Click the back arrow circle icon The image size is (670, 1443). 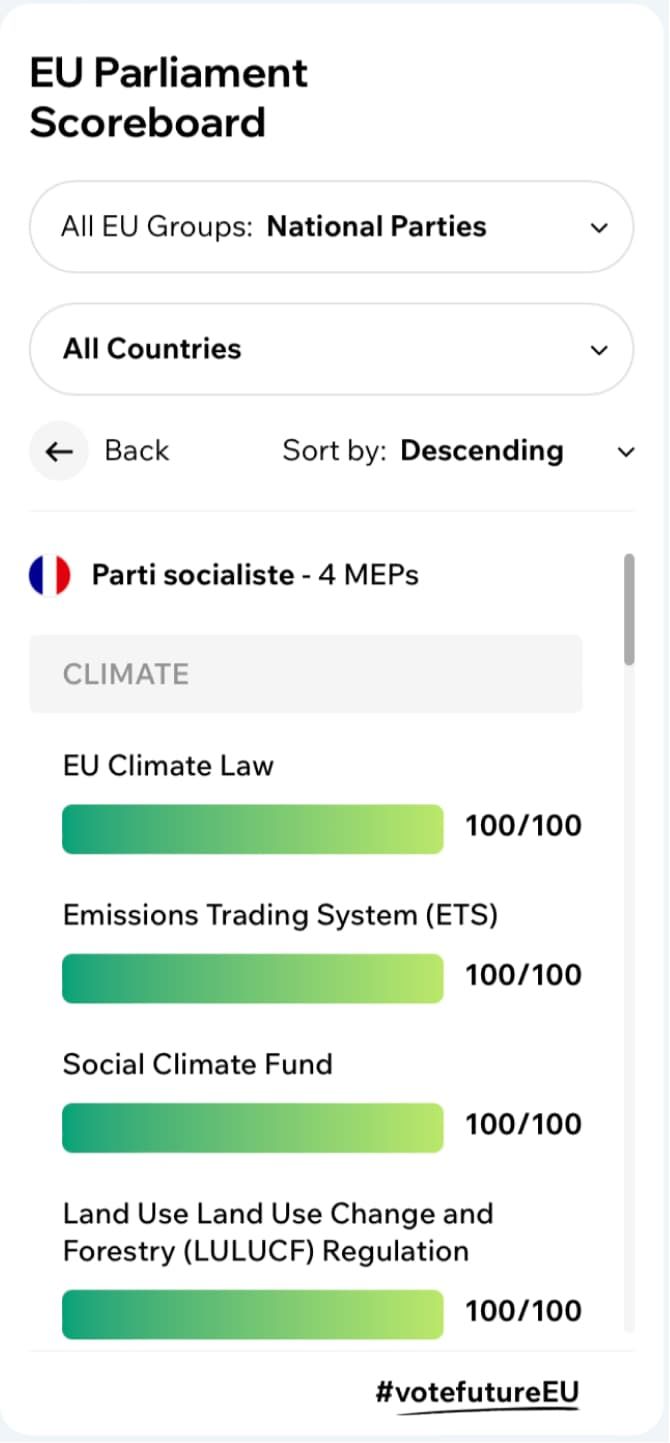(58, 451)
